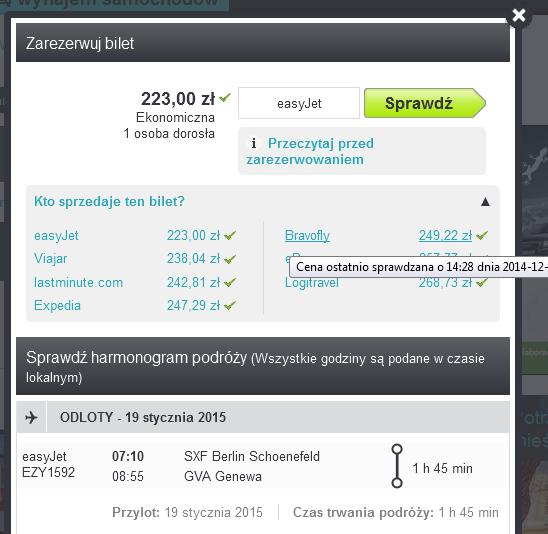Select easyJet seller link in list
Viewport: 548px width, 534px height.
pyautogui.click(x=56, y=236)
